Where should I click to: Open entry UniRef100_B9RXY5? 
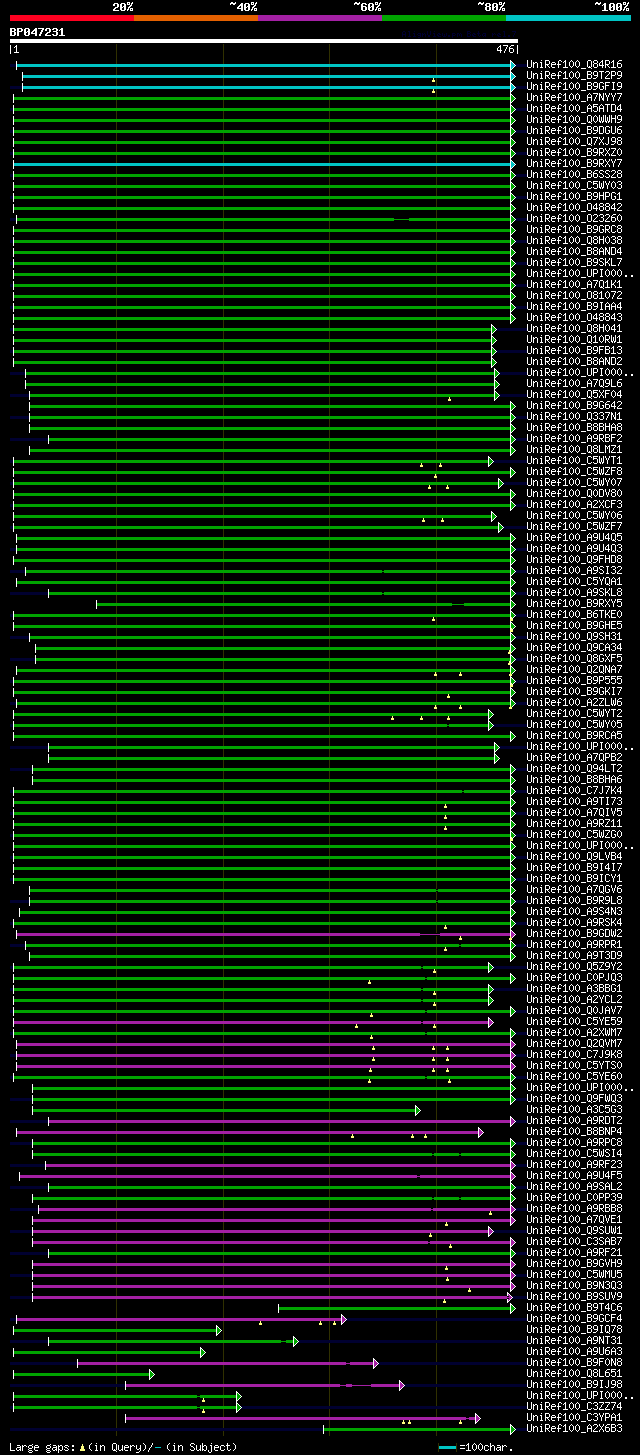[574, 603]
